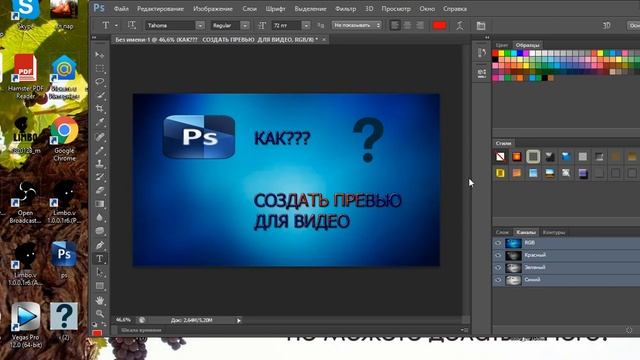Image resolution: width=640 pixels, height=360 pixels.
Task: Collapse the tools panel arrows
Action: pos(94,38)
